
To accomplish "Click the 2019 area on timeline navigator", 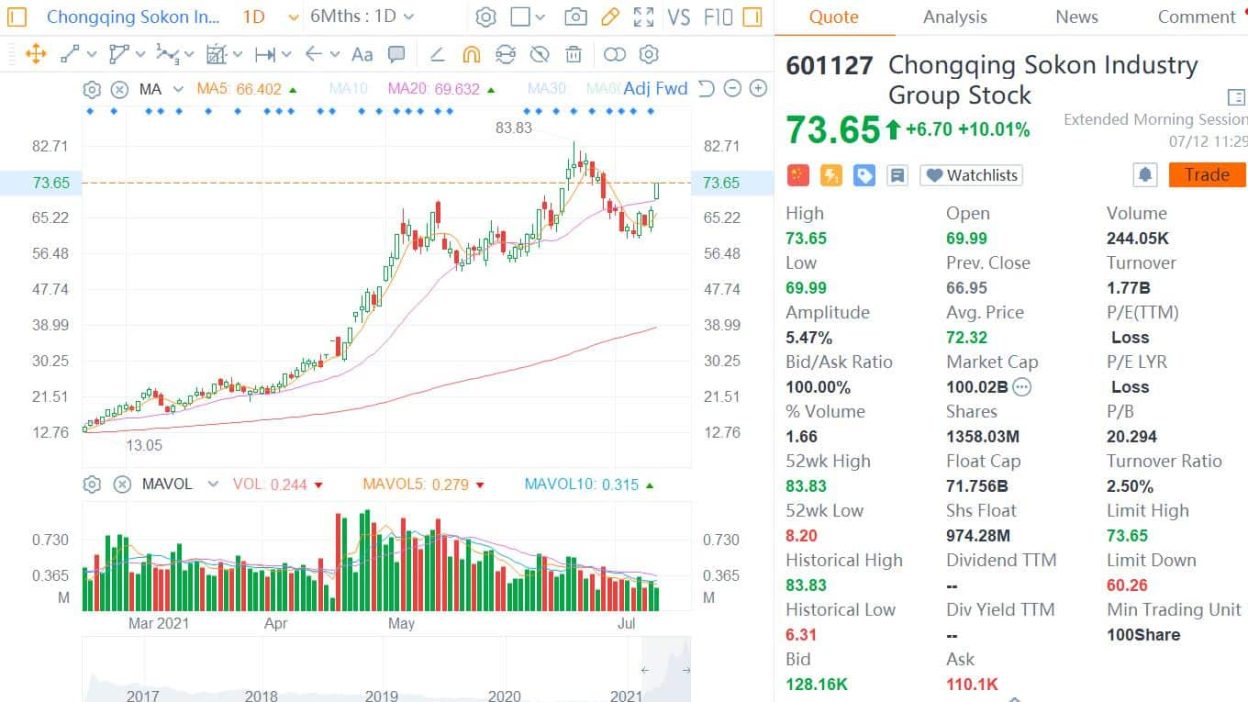I will 381,694.
